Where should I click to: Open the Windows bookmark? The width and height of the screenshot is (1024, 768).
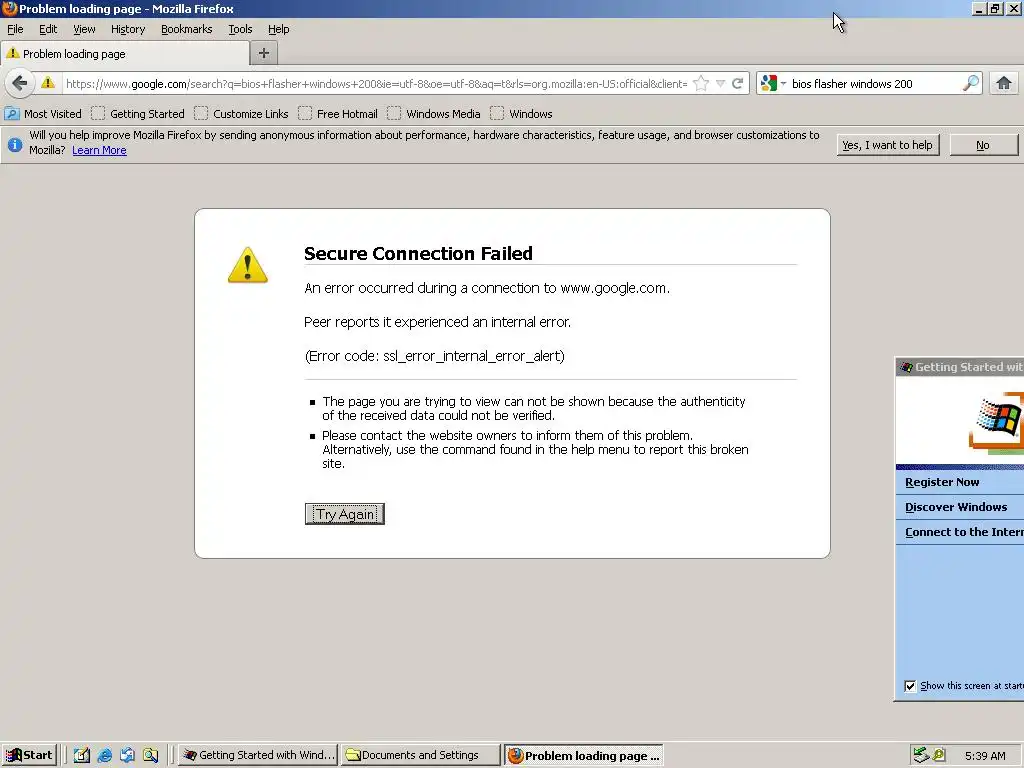pyautogui.click(x=521, y=114)
